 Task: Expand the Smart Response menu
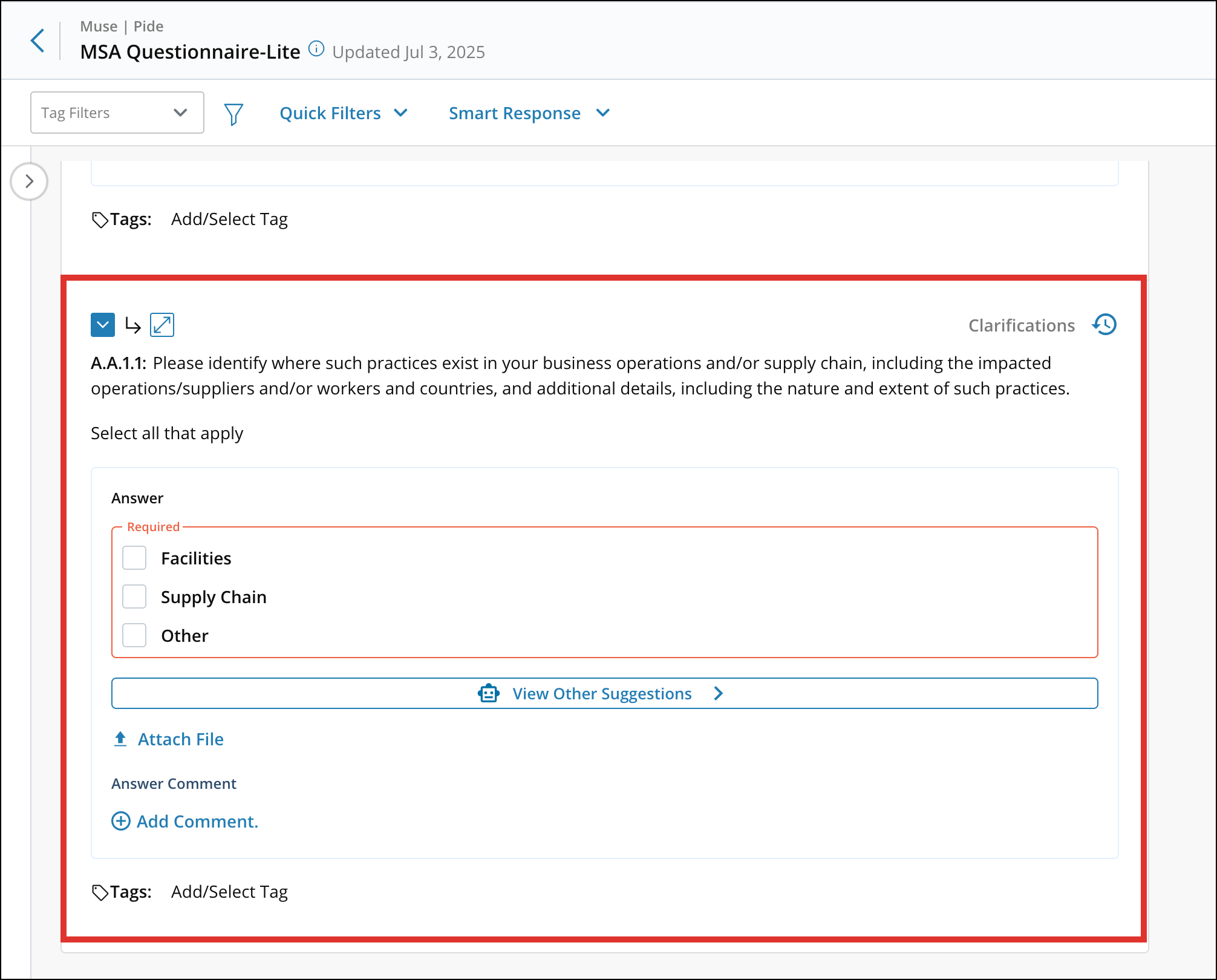click(529, 113)
